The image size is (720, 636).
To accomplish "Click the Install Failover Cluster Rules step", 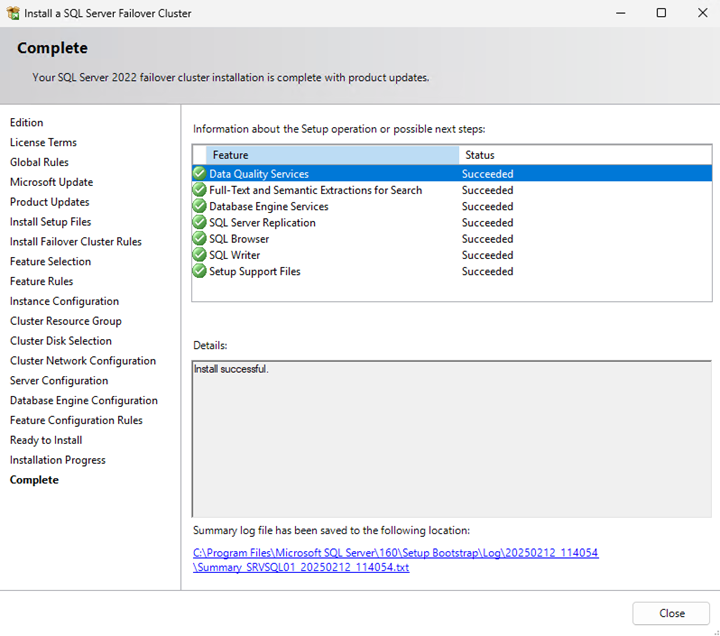I will point(76,242).
